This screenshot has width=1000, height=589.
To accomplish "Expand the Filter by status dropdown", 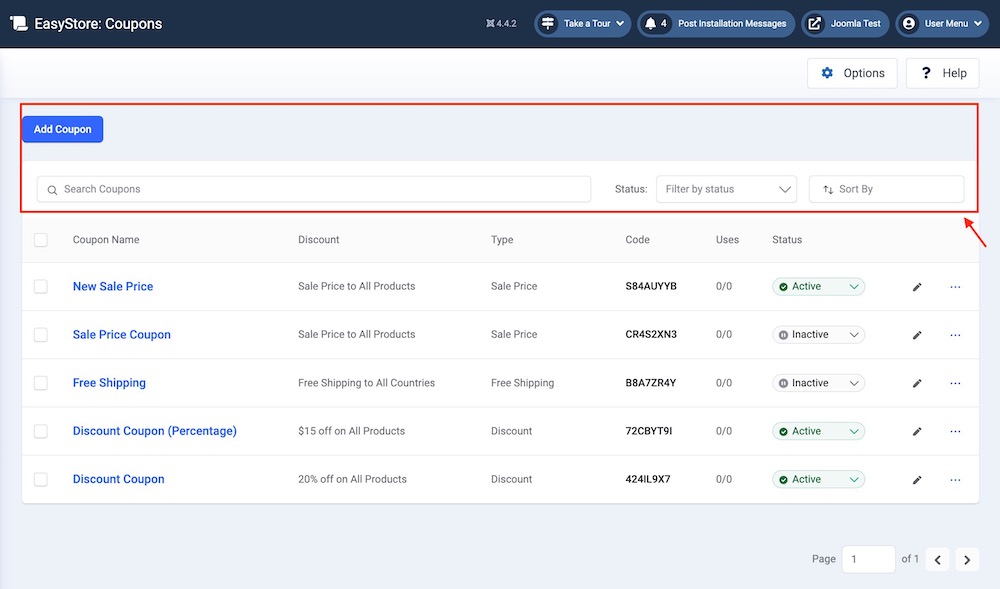I will (x=726, y=189).
